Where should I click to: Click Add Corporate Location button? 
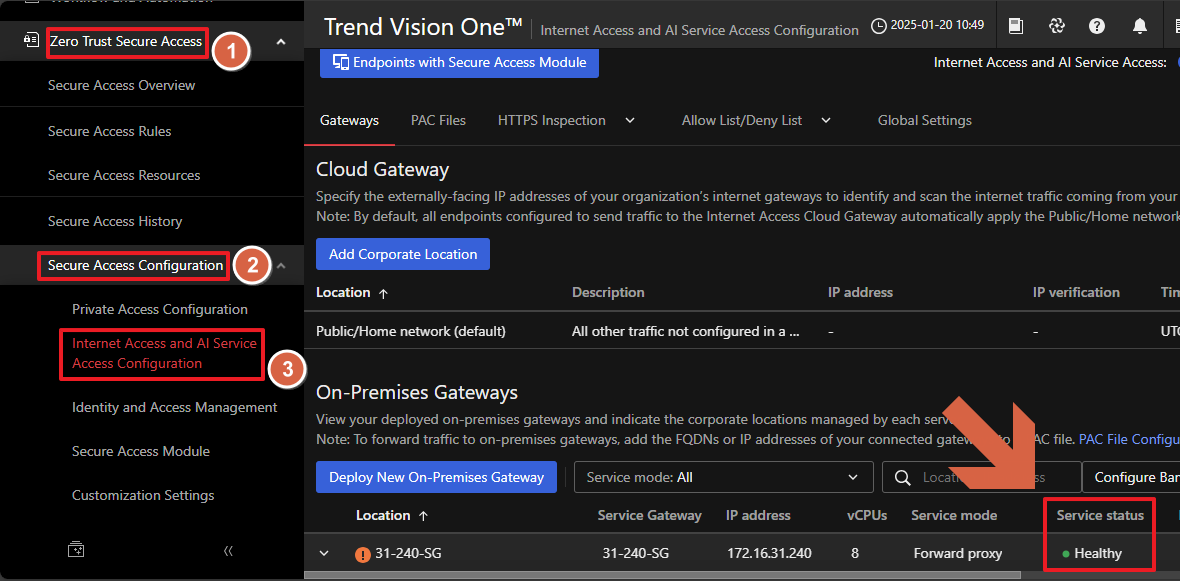coord(403,254)
